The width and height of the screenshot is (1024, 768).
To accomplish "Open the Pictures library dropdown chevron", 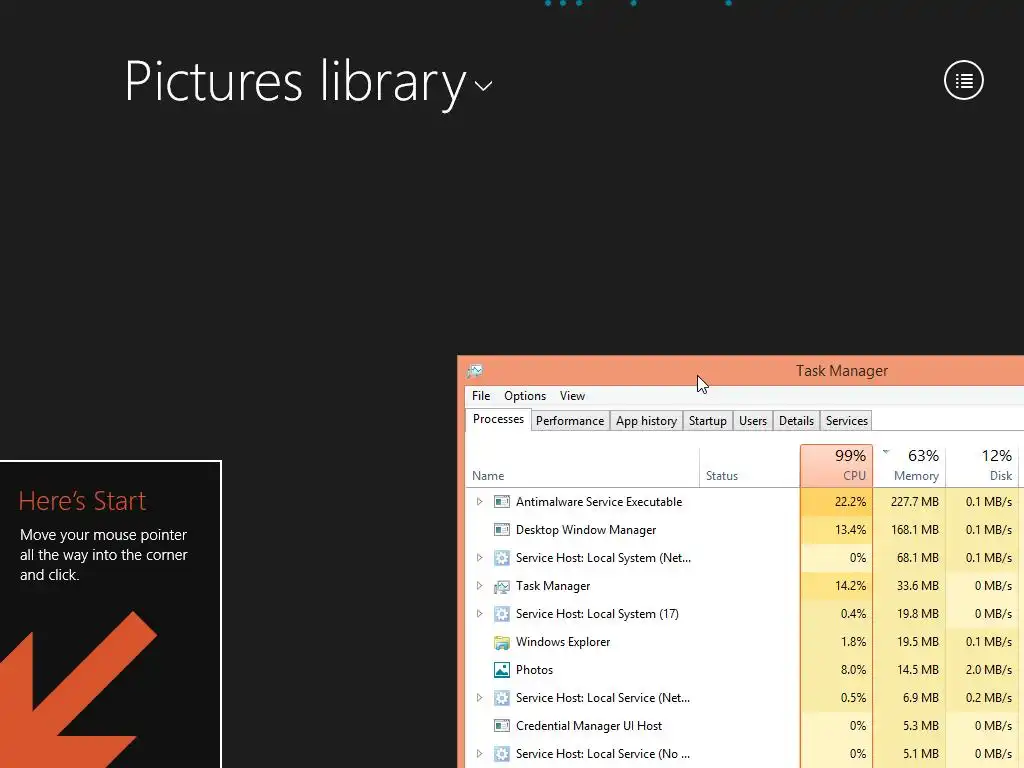I will tap(483, 86).
